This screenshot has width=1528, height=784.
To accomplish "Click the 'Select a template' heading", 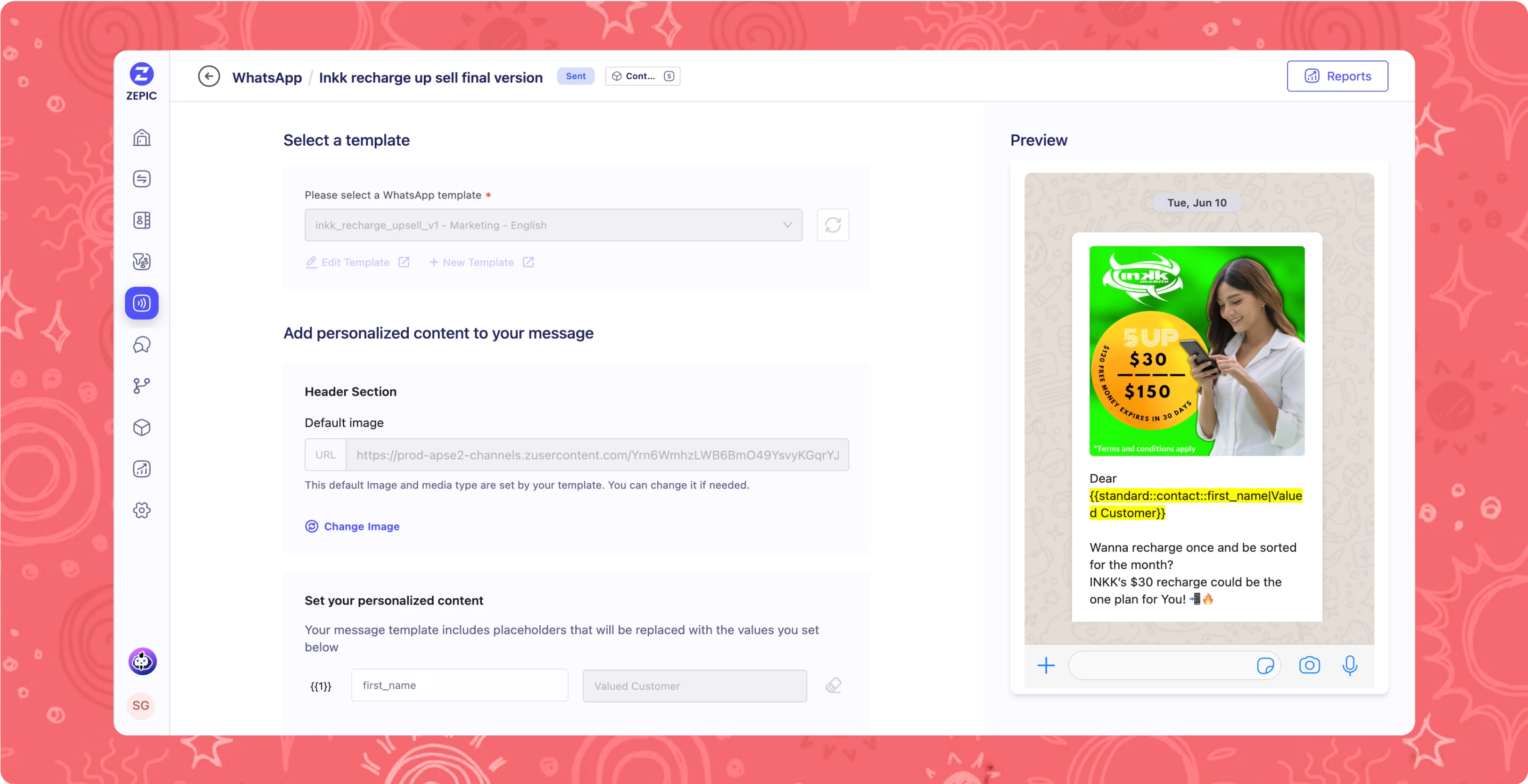I will [x=347, y=140].
